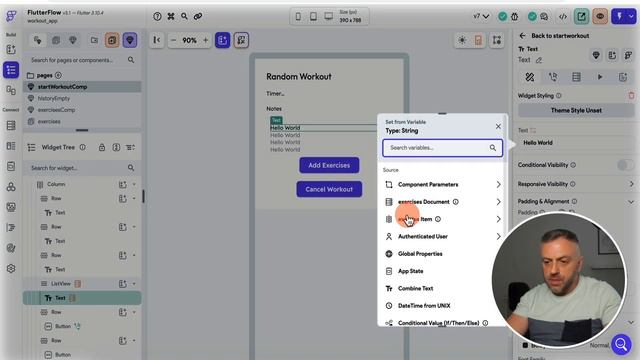Screen dimensions: 640x360
Task: Open the backend query table tab icon
Action: pyautogui.click(x=576, y=77)
